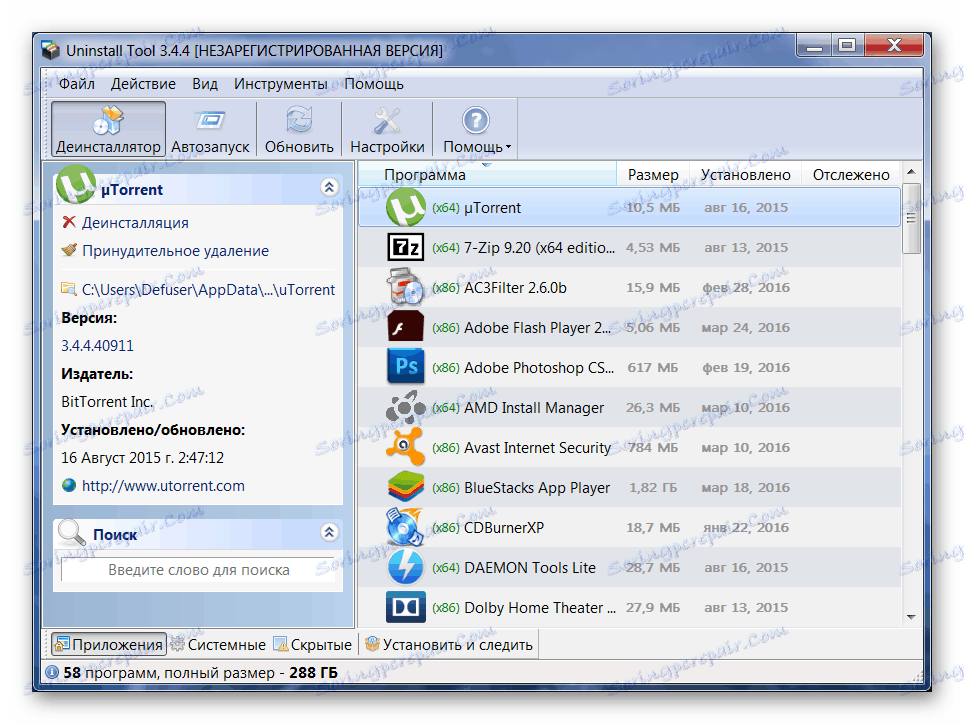Open Настройки tools icon in toolbar
Screen dimensions: 964x724
(x=387, y=120)
